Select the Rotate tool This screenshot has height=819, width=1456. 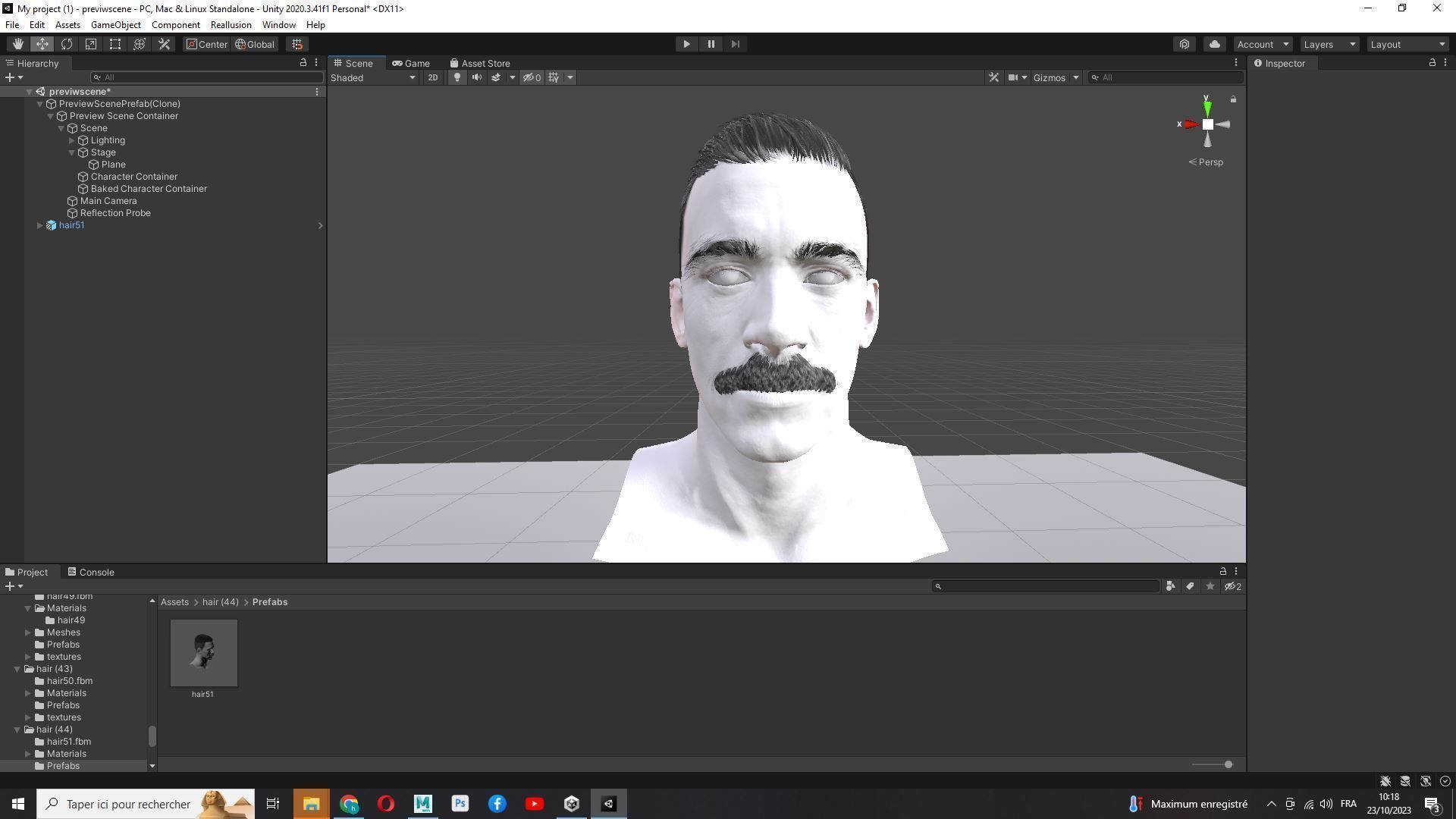[x=67, y=44]
